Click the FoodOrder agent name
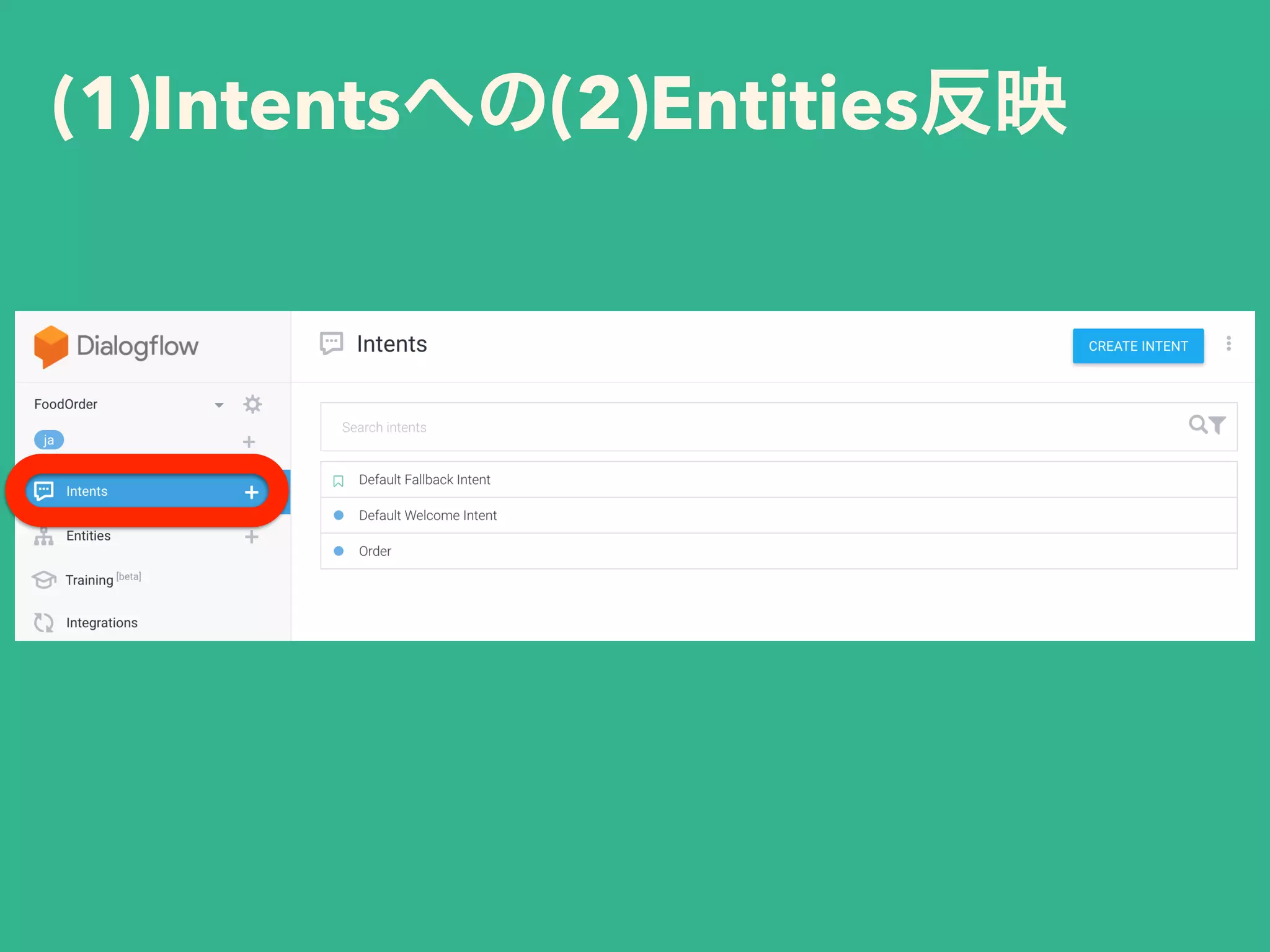 coord(66,404)
